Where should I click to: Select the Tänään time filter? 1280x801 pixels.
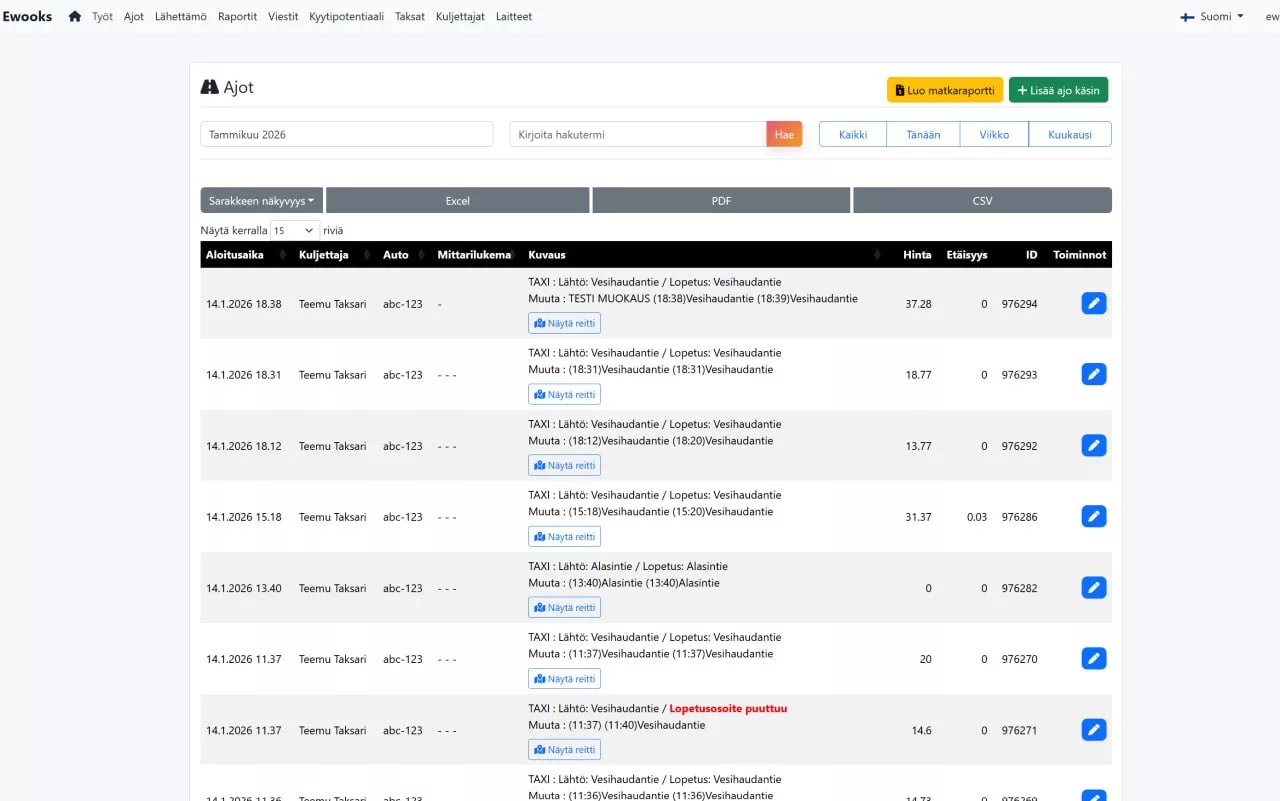[923, 134]
